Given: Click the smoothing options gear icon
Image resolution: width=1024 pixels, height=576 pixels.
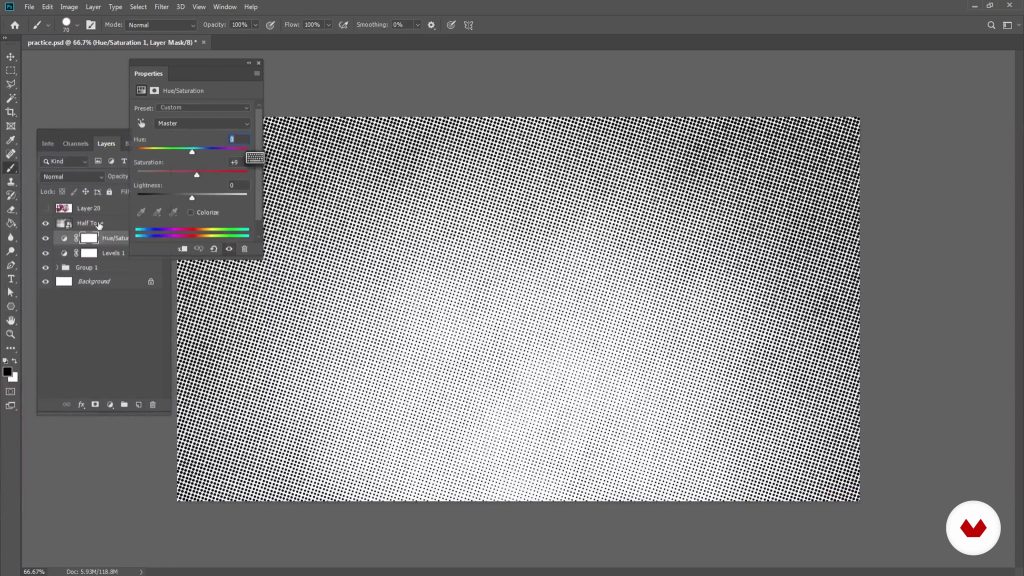Looking at the screenshot, I should click(x=431, y=24).
